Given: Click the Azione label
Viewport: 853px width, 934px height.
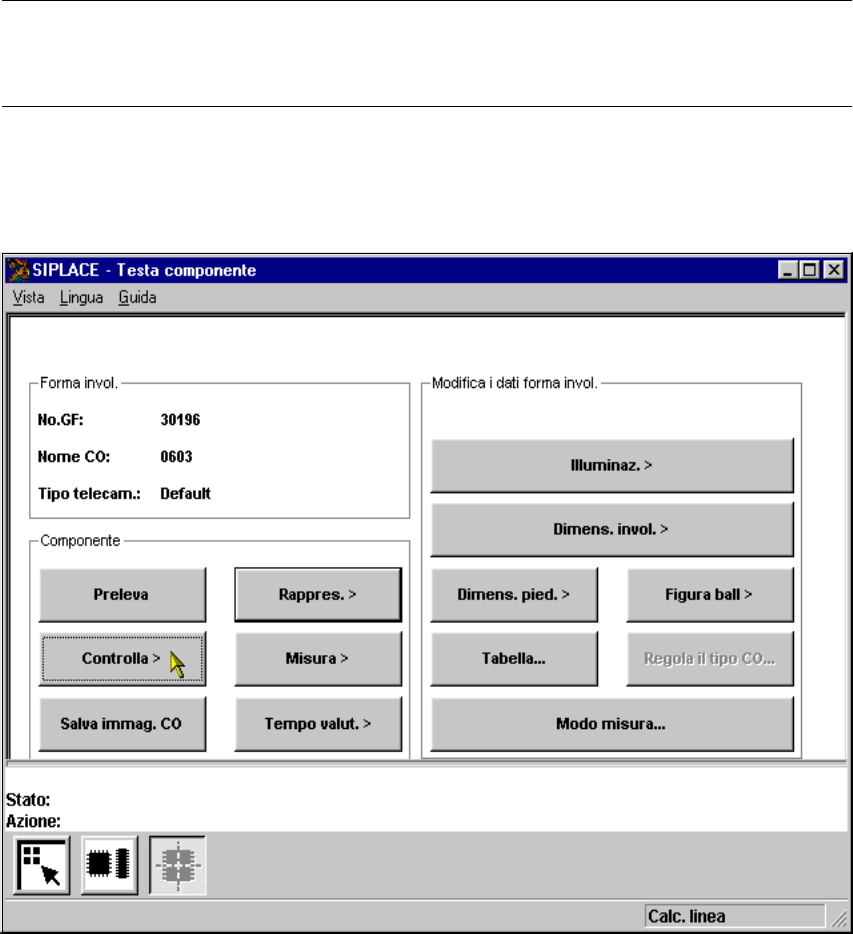Looking at the screenshot, I should coord(33,821).
